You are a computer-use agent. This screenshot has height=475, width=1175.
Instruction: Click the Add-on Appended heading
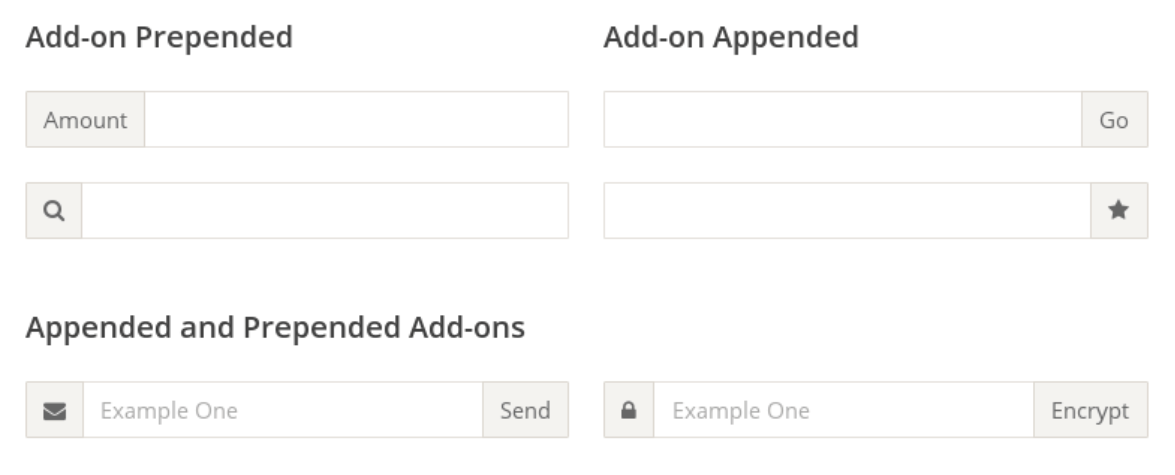pyautogui.click(x=731, y=38)
